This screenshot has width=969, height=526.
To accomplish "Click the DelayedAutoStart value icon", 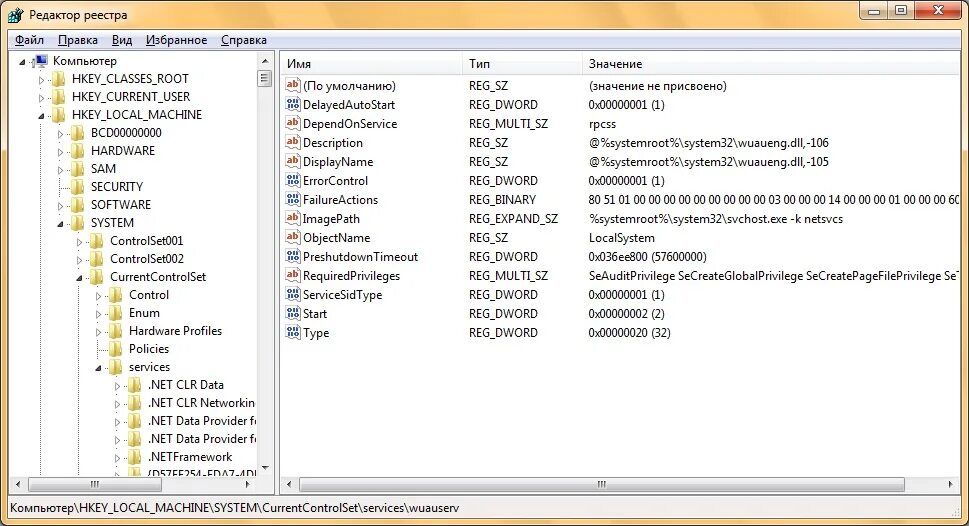I will 293,104.
